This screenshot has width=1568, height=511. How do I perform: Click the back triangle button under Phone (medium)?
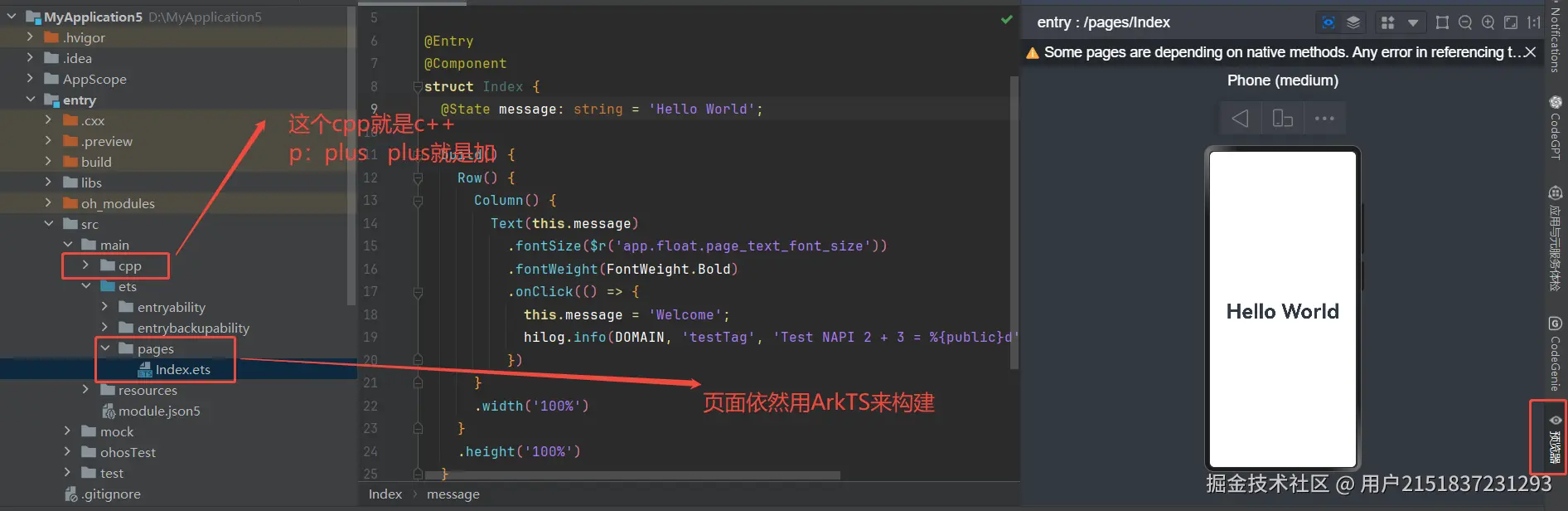tap(1241, 119)
